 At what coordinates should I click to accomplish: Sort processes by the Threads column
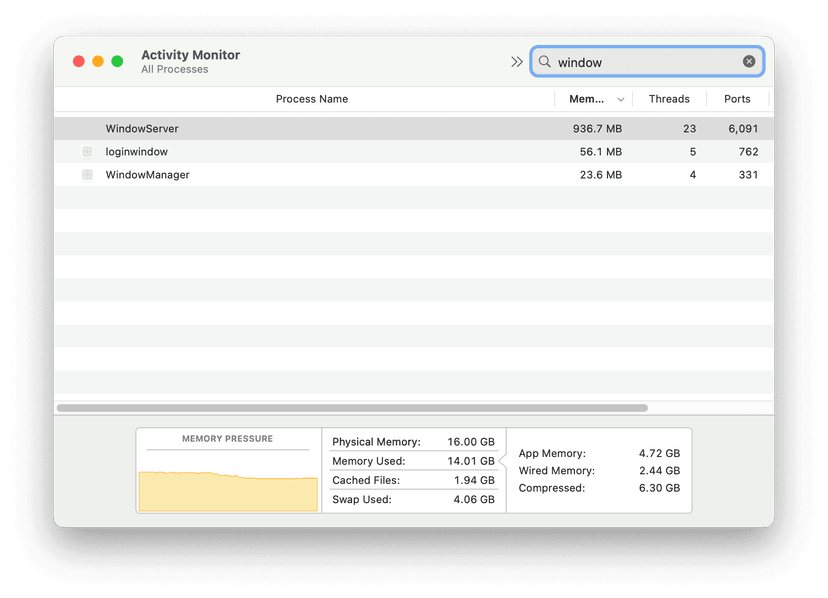[669, 99]
